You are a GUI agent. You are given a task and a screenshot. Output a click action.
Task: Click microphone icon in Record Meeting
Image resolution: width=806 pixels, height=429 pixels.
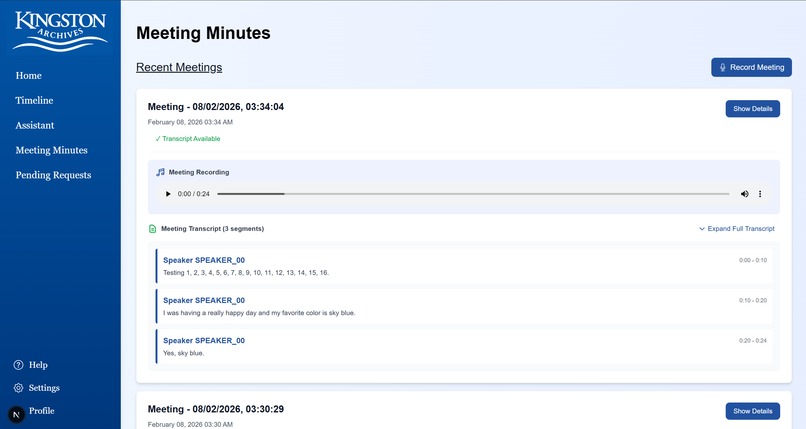point(722,67)
